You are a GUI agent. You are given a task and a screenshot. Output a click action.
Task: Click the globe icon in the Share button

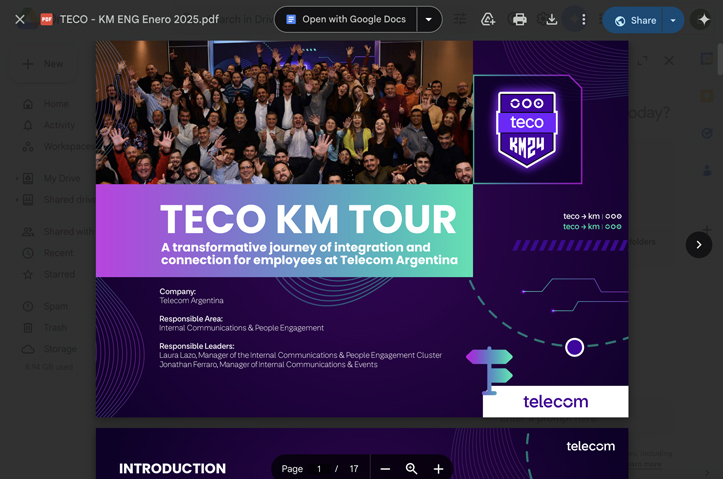pos(620,21)
